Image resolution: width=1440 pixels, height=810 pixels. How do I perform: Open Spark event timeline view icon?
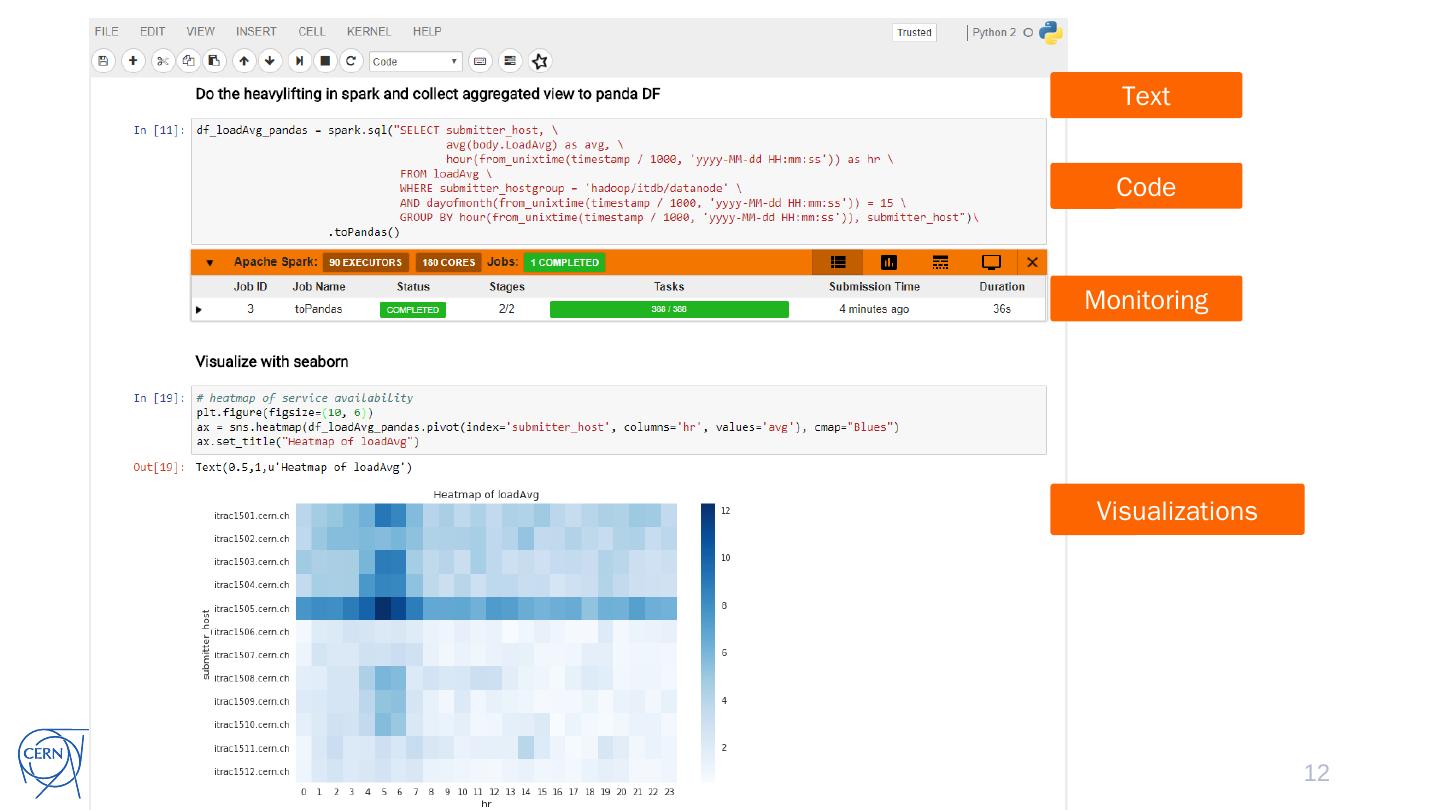click(x=940, y=262)
